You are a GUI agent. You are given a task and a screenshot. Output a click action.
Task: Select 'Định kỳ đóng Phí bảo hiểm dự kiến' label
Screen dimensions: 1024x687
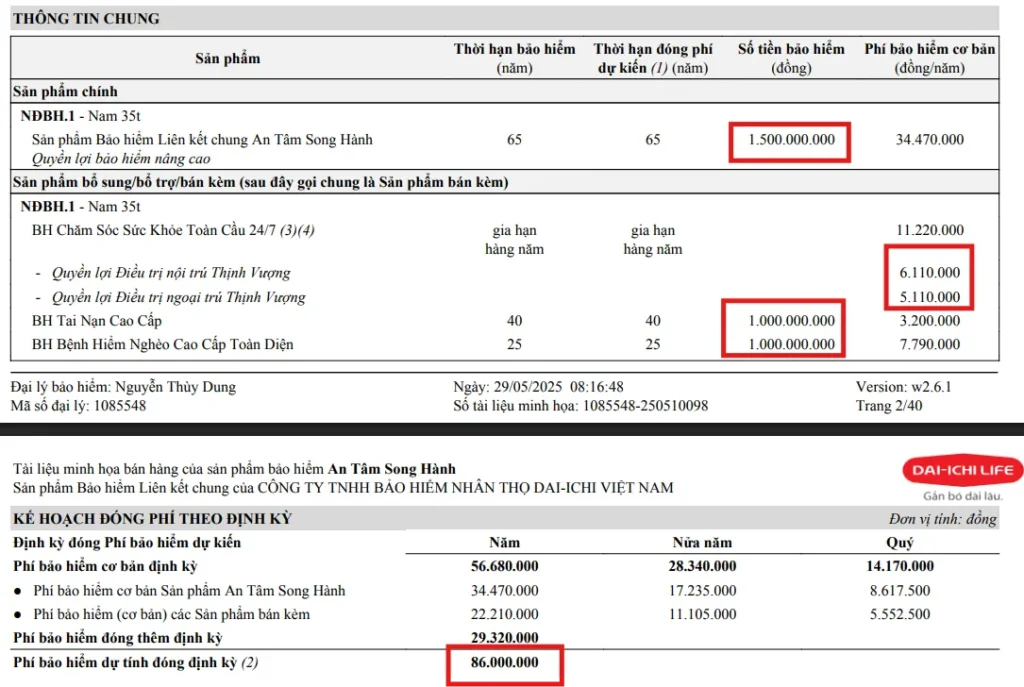(x=127, y=542)
